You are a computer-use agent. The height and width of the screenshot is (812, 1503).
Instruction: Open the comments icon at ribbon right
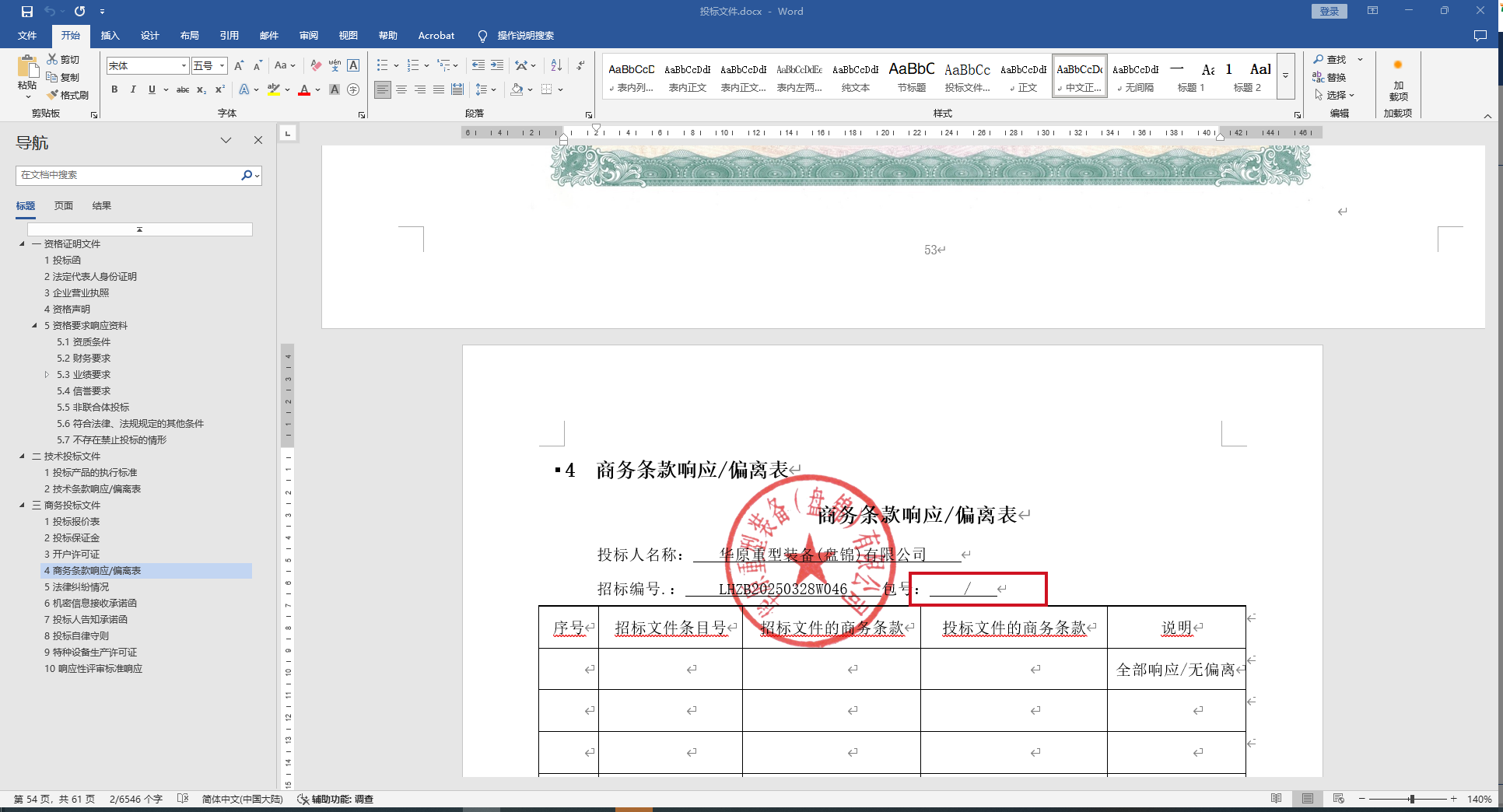1480,36
